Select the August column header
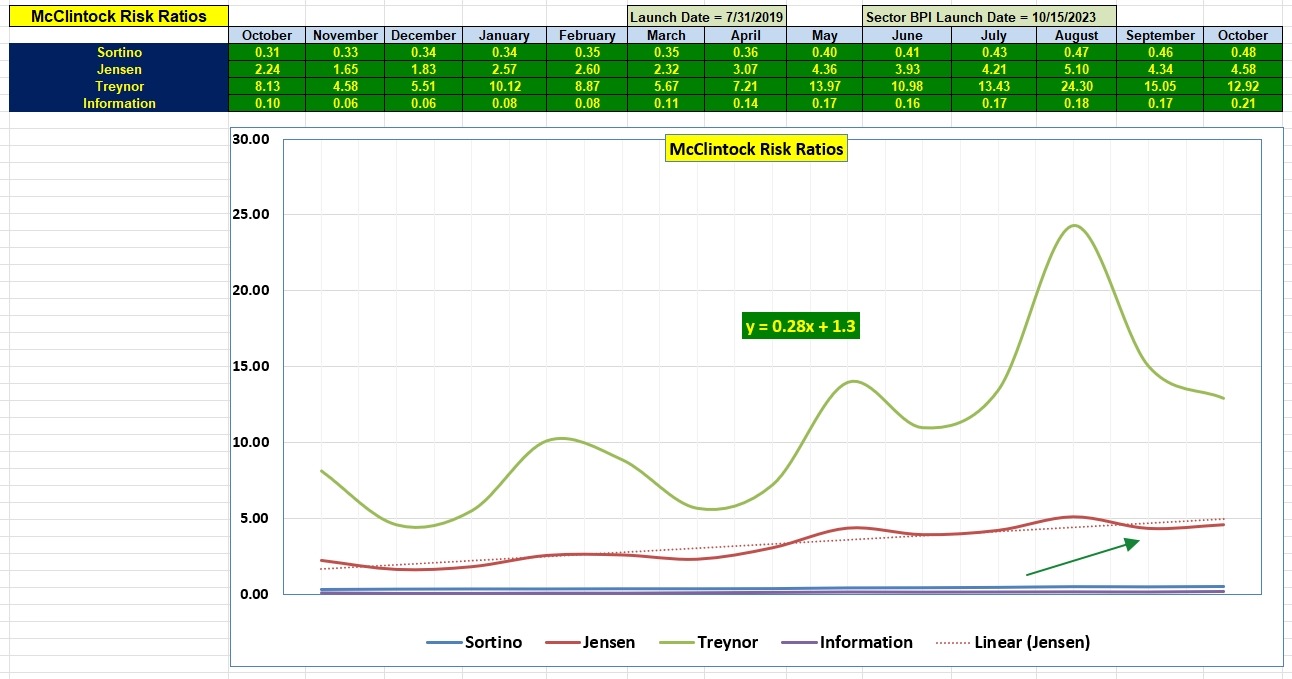The height and width of the screenshot is (679, 1292). (1077, 35)
